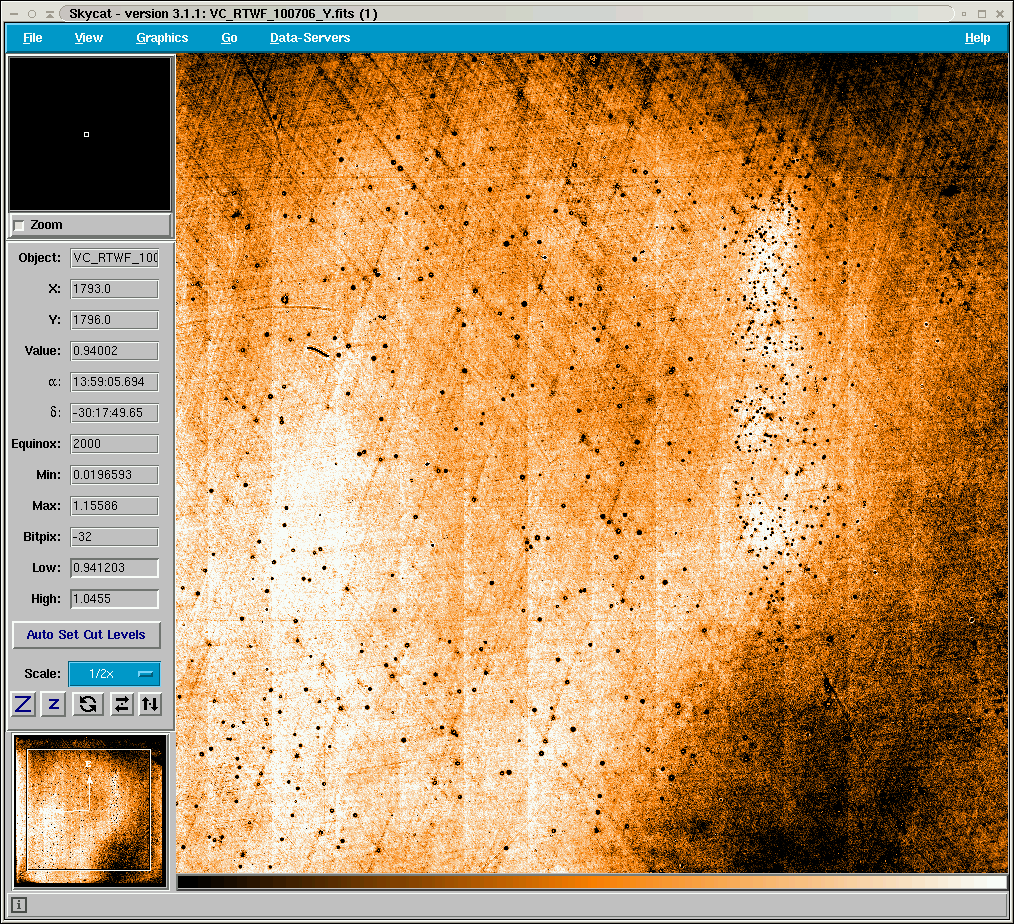Click the Low cut level input field
The height and width of the screenshot is (924, 1014).
(114, 568)
